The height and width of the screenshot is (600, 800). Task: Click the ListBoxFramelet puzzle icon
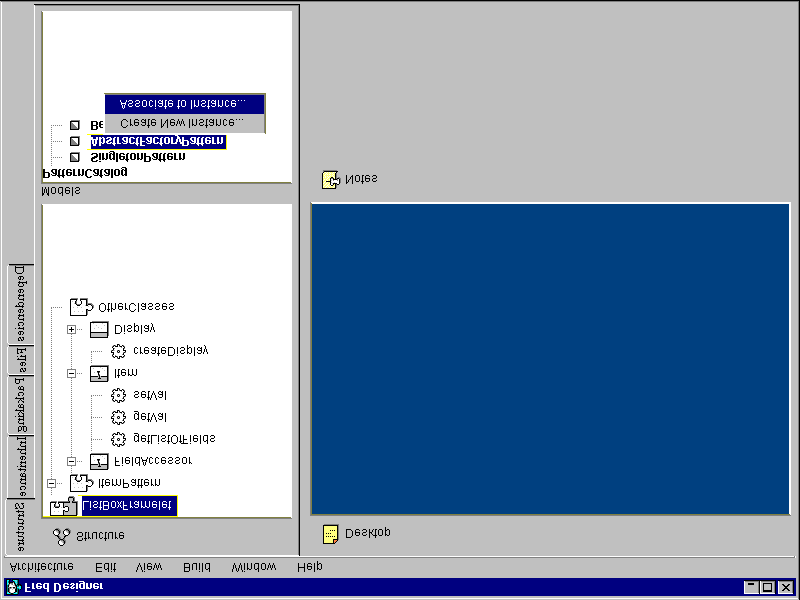point(63,506)
